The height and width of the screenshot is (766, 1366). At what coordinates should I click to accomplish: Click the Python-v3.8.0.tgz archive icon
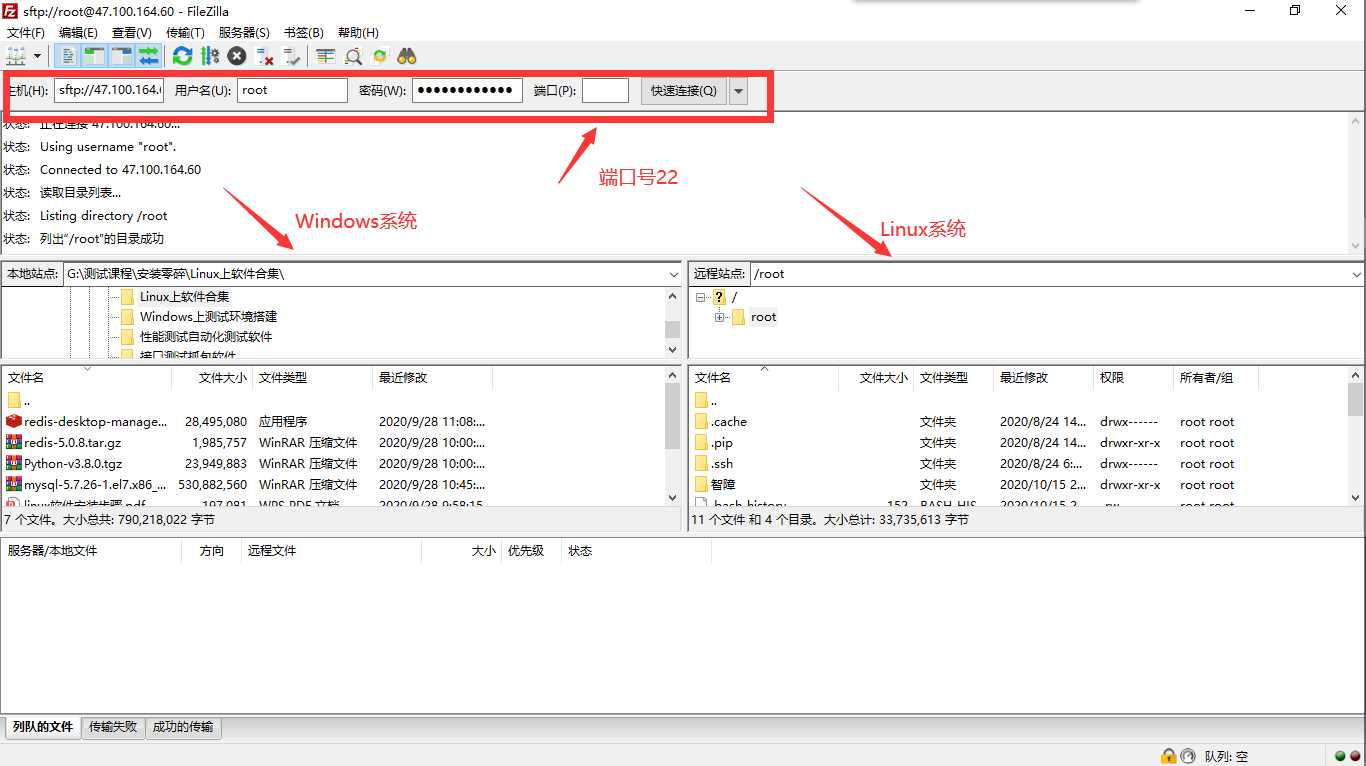click(14, 463)
